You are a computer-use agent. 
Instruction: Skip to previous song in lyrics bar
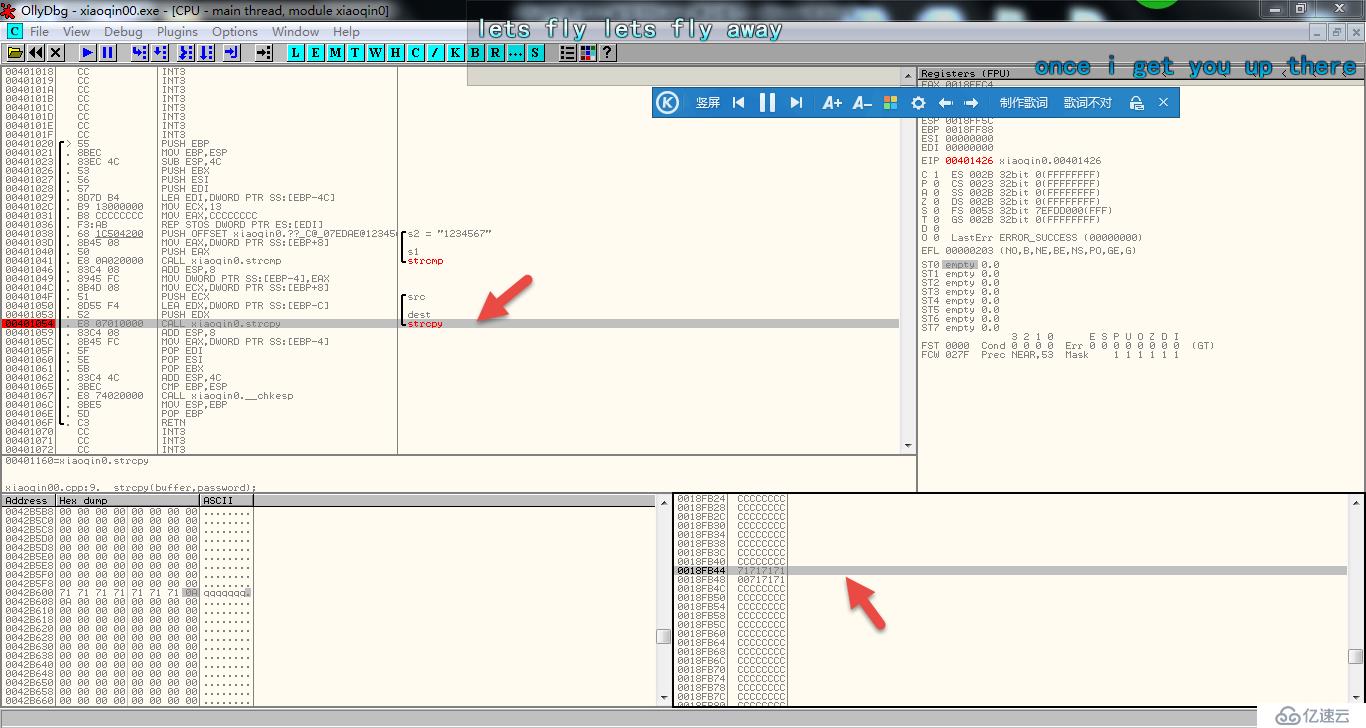pyautogui.click(x=738, y=102)
